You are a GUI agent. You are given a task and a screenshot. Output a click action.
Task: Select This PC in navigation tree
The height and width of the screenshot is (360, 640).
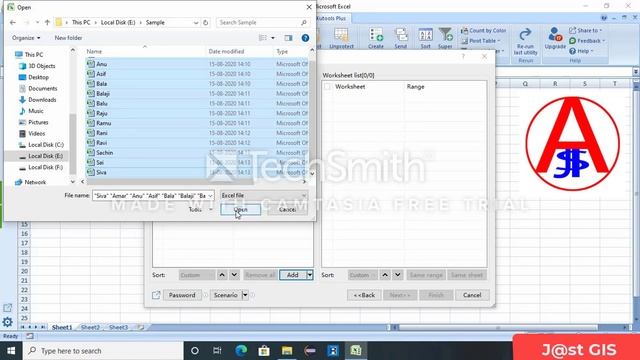[33, 54]
